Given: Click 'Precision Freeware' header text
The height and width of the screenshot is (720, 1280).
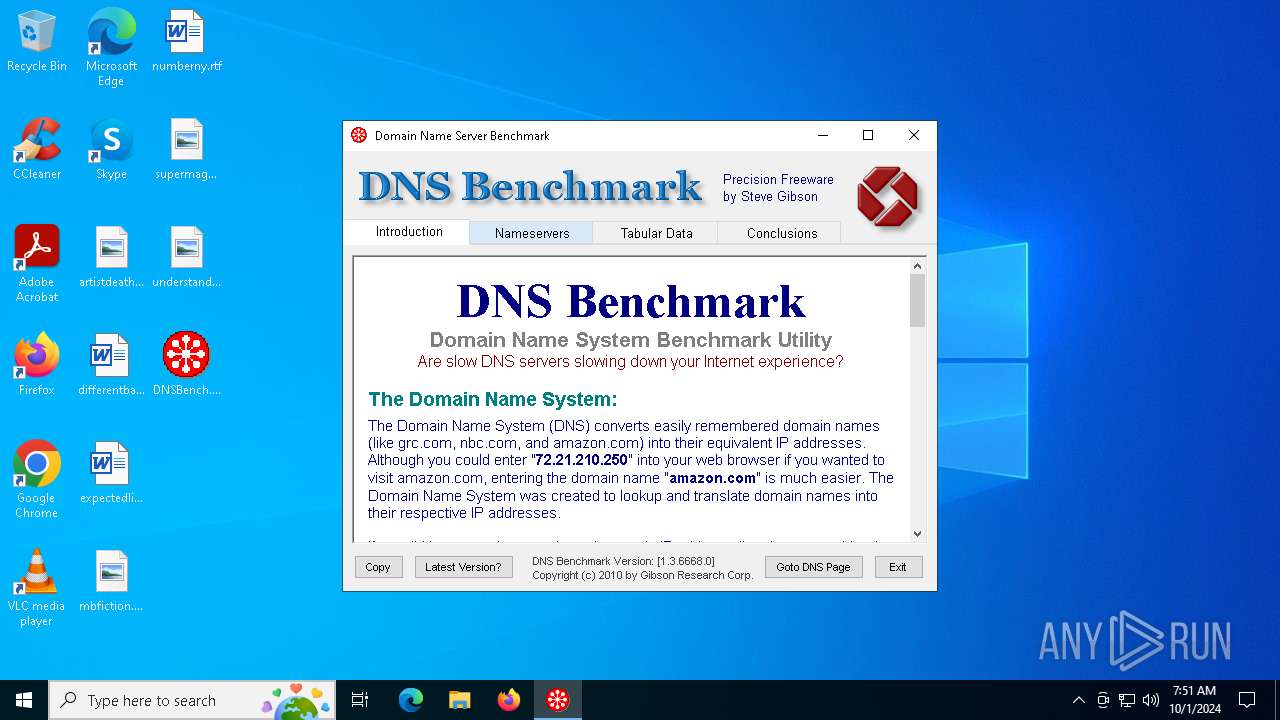Looking at the screenshot, I should coord(778,179).
